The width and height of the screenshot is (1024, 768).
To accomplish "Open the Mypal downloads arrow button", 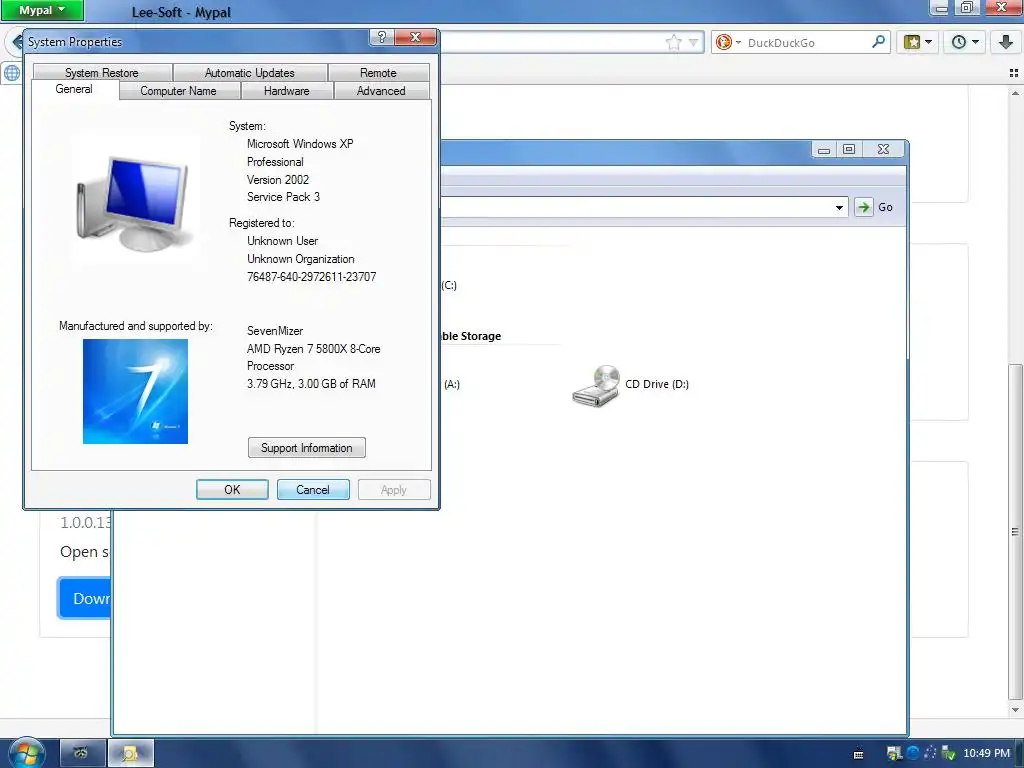I will (1006, 42).
